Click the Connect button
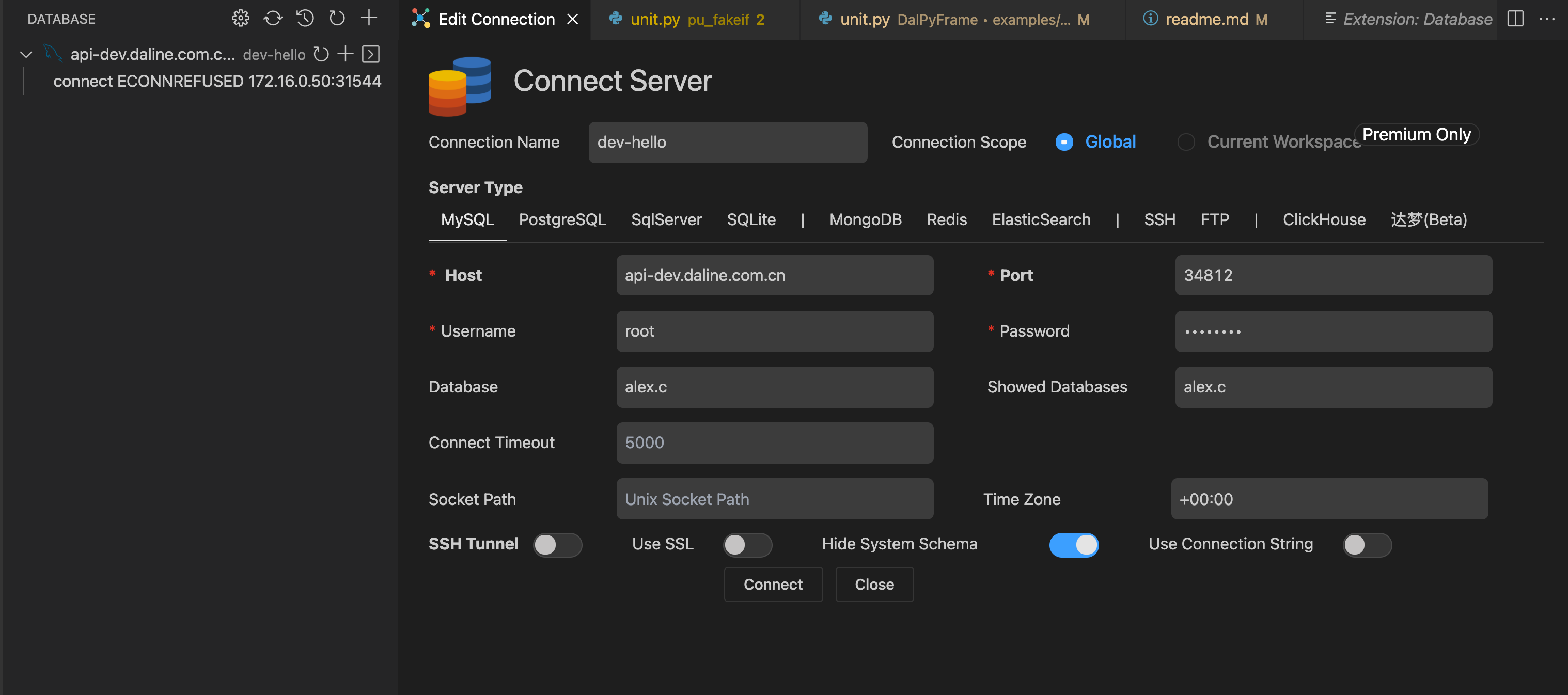This screenshot has height=695, width=1568. point(773,585)
